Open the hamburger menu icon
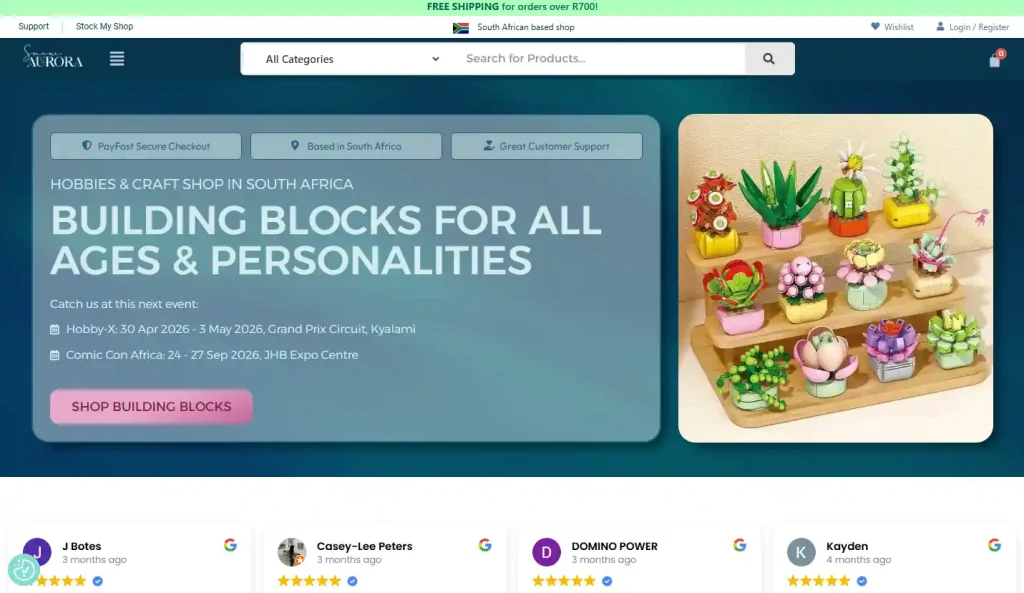 (x=117, y=59)
